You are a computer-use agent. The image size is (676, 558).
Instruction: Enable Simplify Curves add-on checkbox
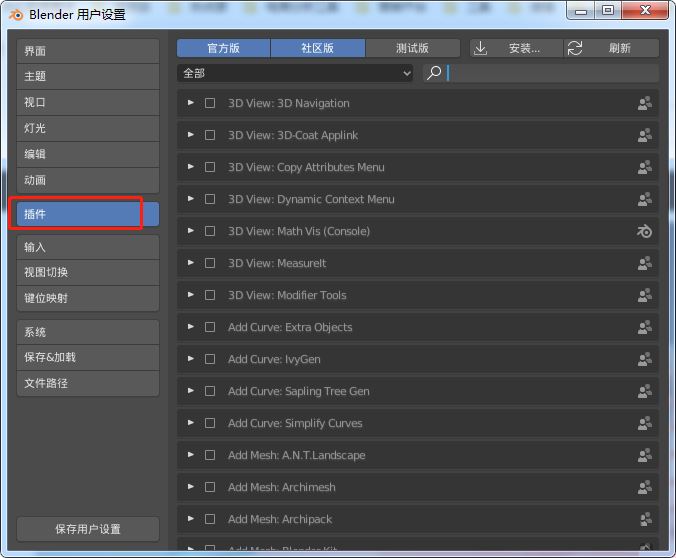(x=210, y=423)
